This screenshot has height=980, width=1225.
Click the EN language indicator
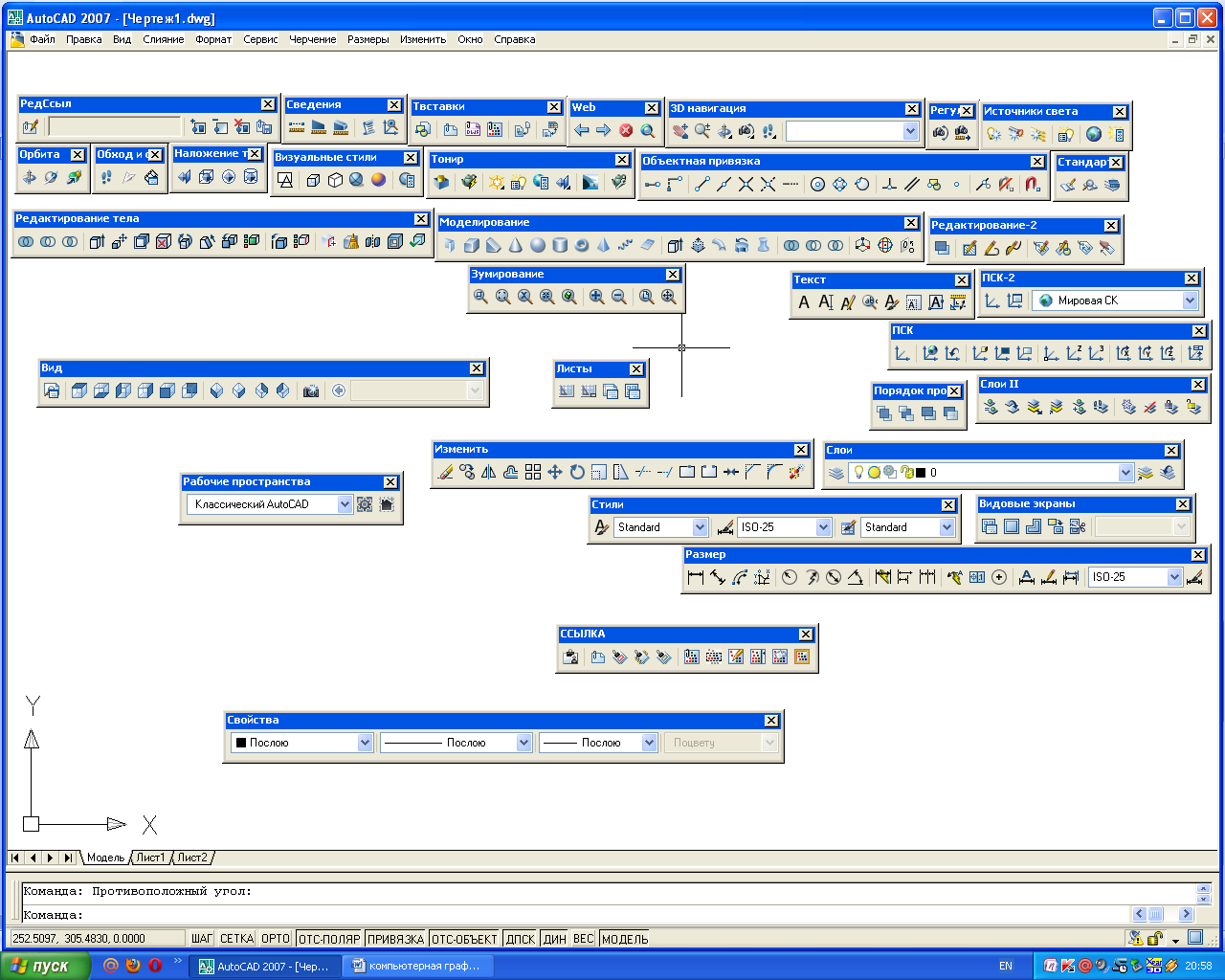[x=1006, y=966]
